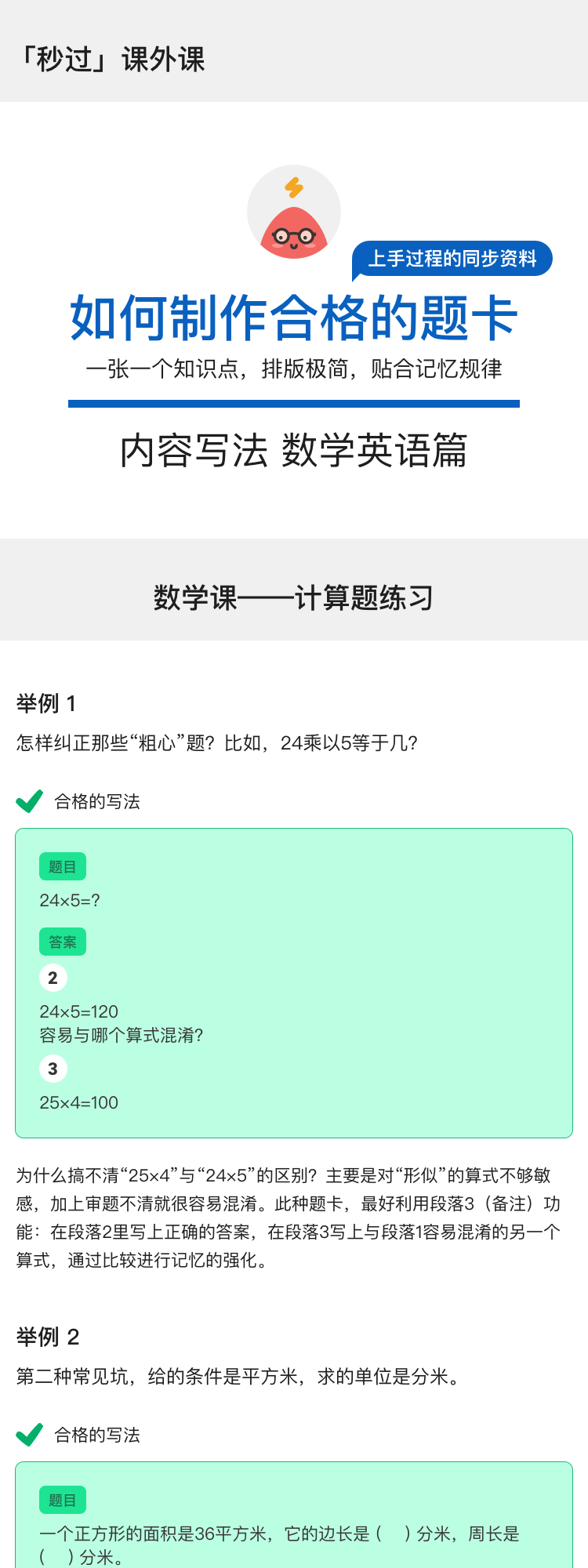
Task: Click the green checkmark under 举例 2
Action: pyautogui.click(x=30, y=1435)
